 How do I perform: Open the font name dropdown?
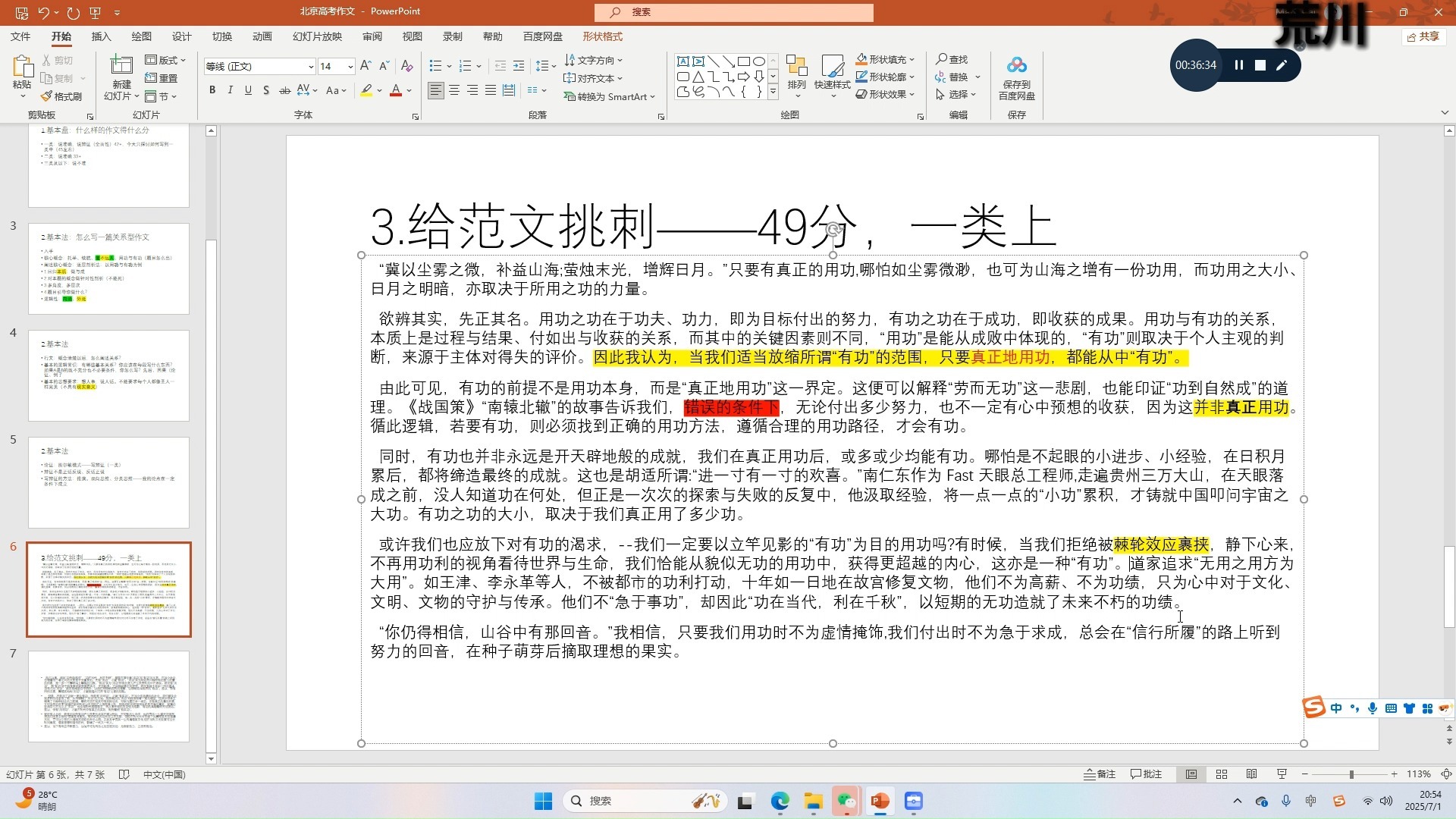(310, 67)
